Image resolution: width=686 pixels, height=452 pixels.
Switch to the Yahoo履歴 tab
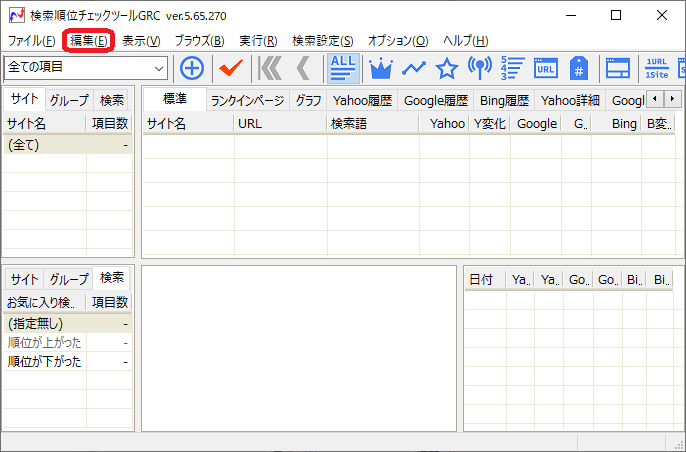tap(362, 100)
